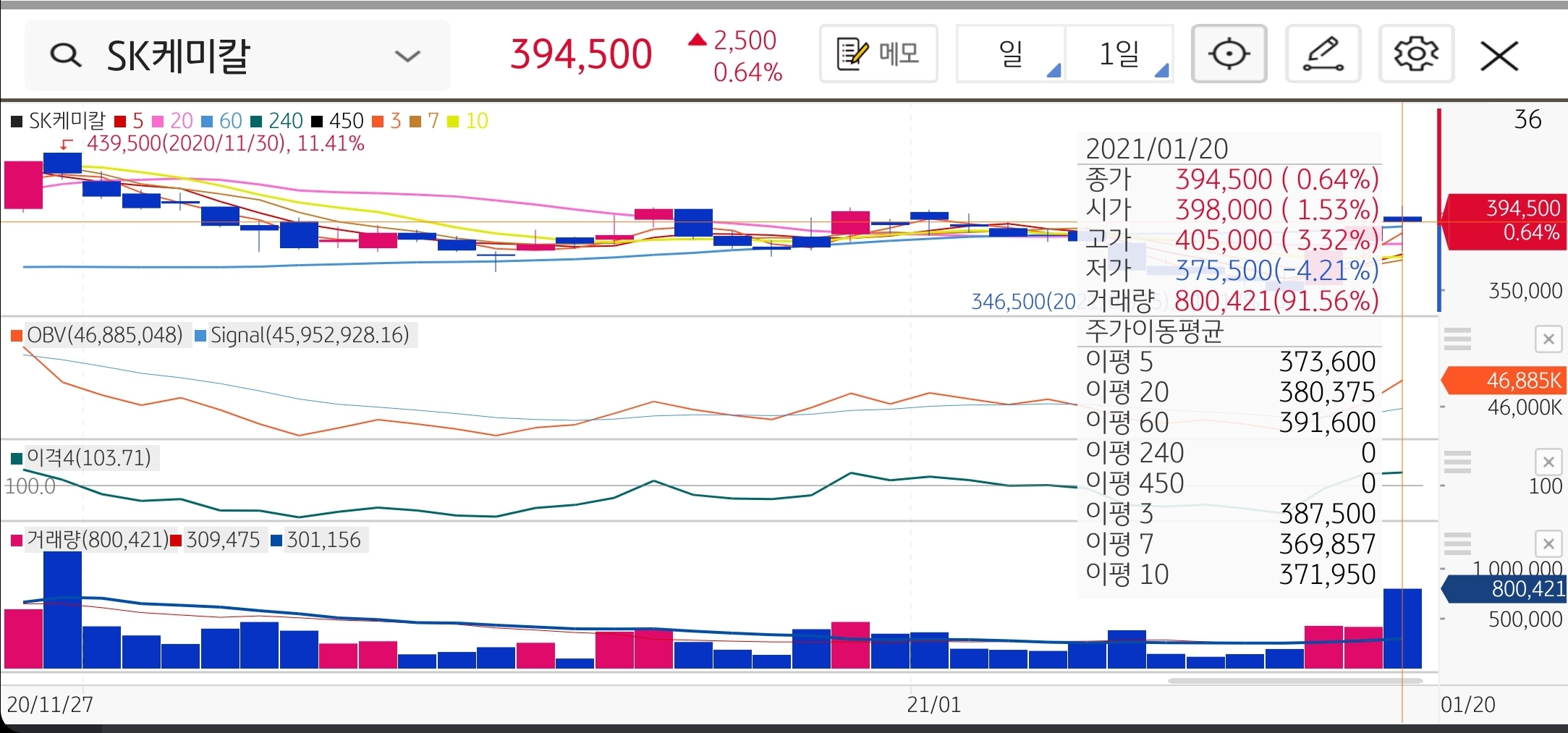Click the blue 60-day MA legend swatch

click(x=207, y=121)
